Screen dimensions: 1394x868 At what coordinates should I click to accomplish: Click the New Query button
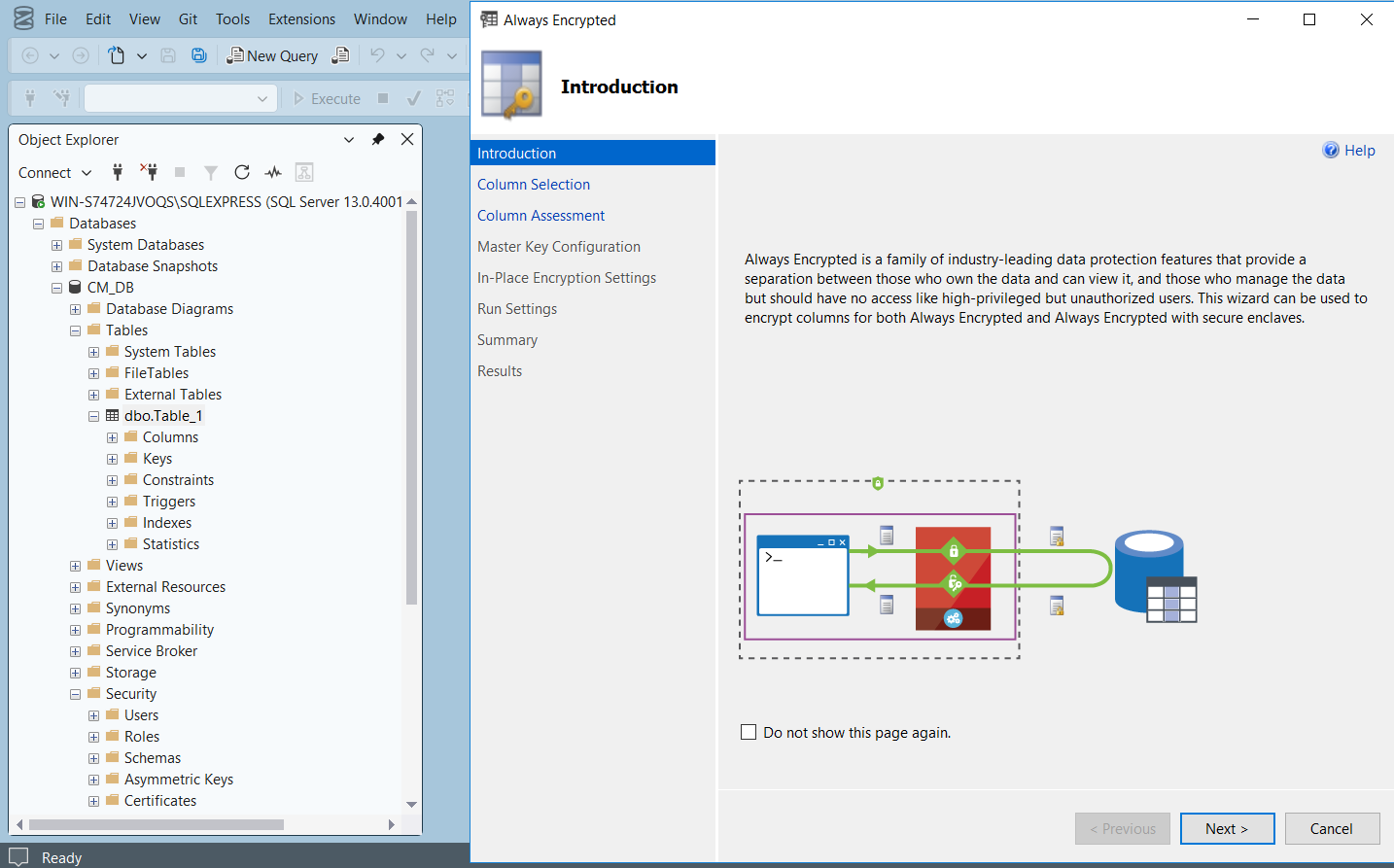click(x=272, y=55)
